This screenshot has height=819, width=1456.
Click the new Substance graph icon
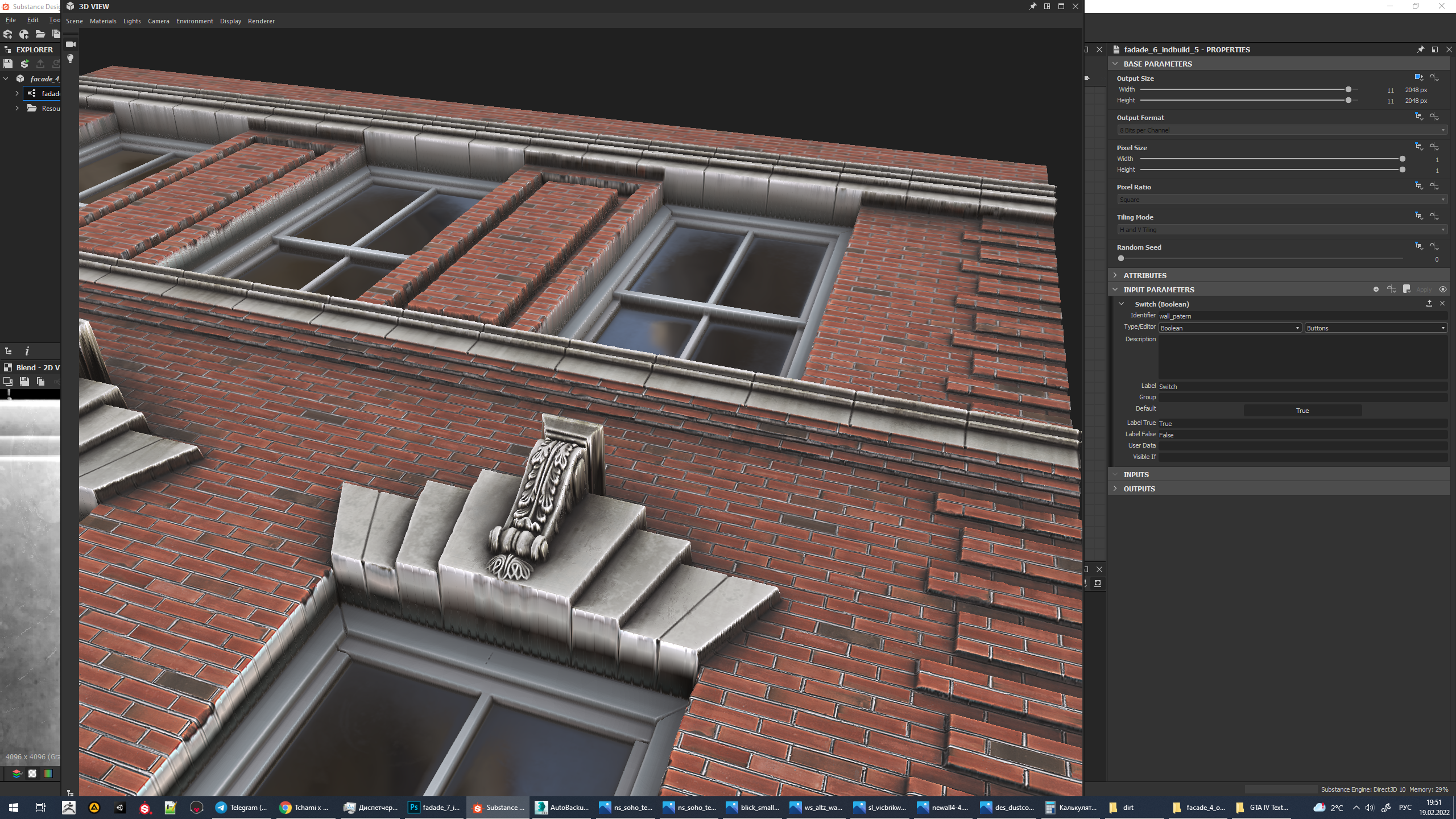click(x=8, y=34)
